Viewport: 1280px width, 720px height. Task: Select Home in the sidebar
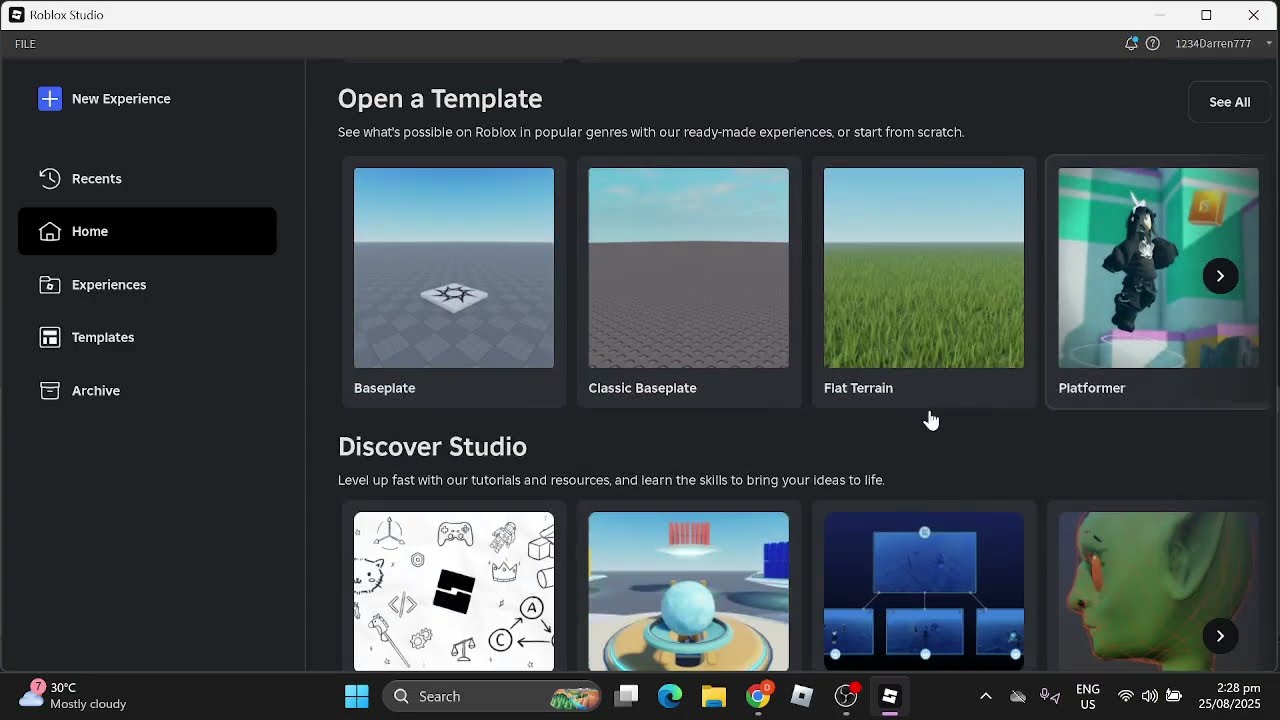pyautogui.click(x=147, y=231)
